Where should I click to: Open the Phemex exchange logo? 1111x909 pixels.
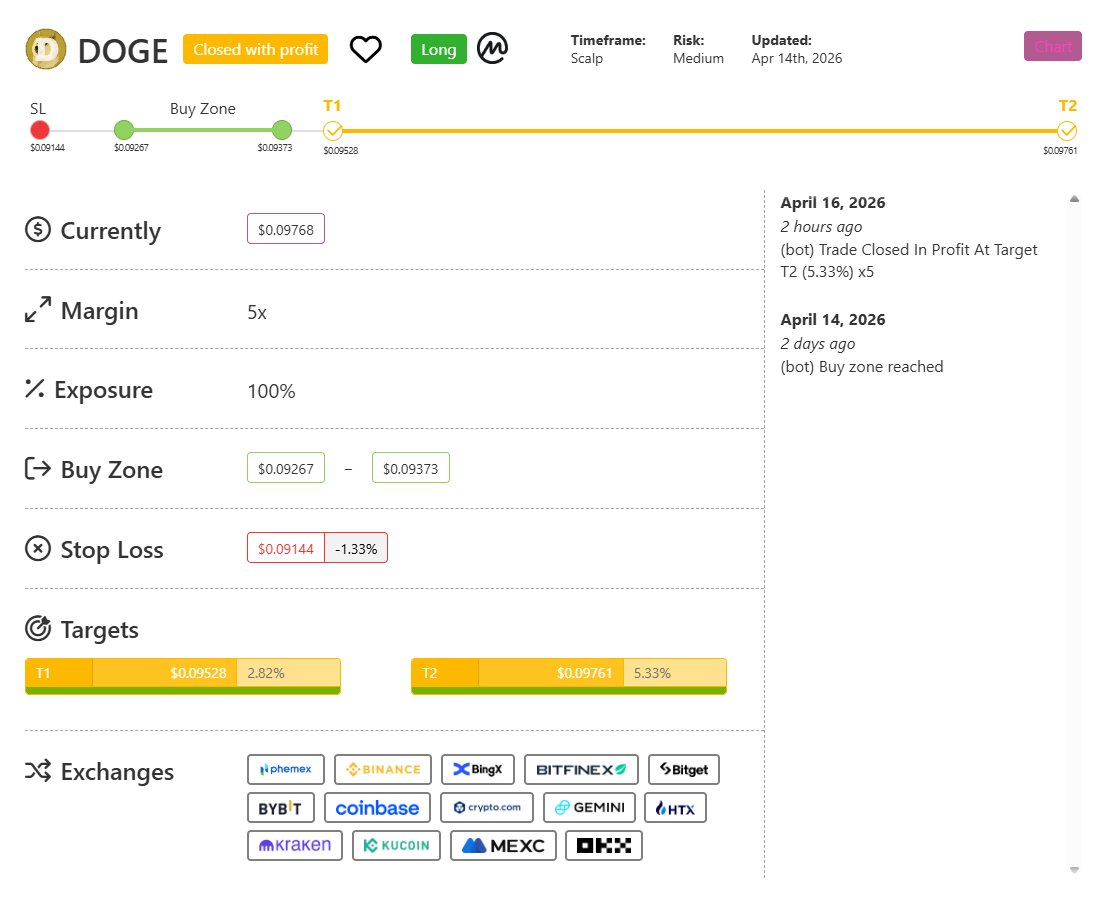(x=286, y=769)
